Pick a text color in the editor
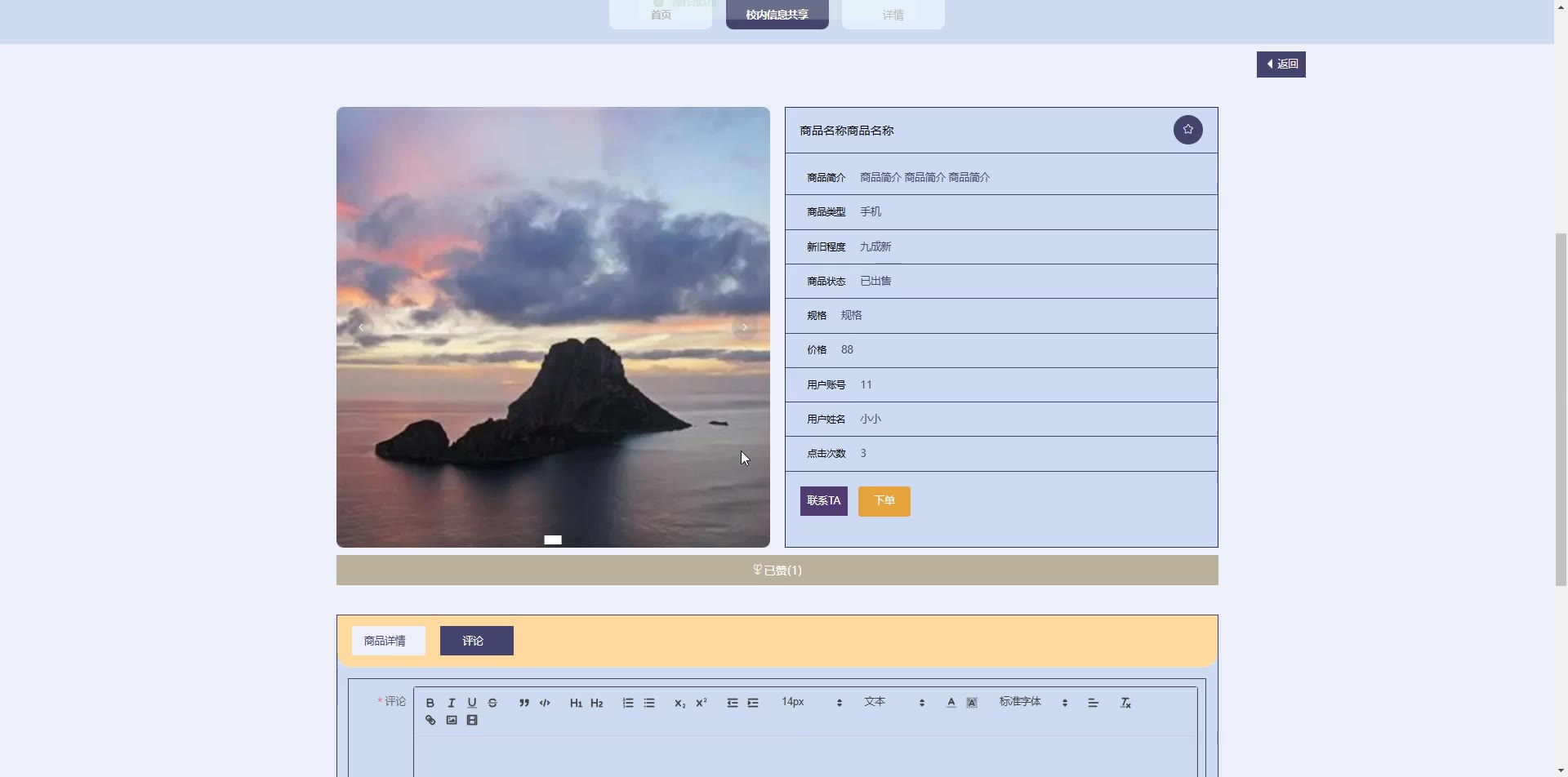This screenshot has width=1568, height=777. click(x=951, y=703)
